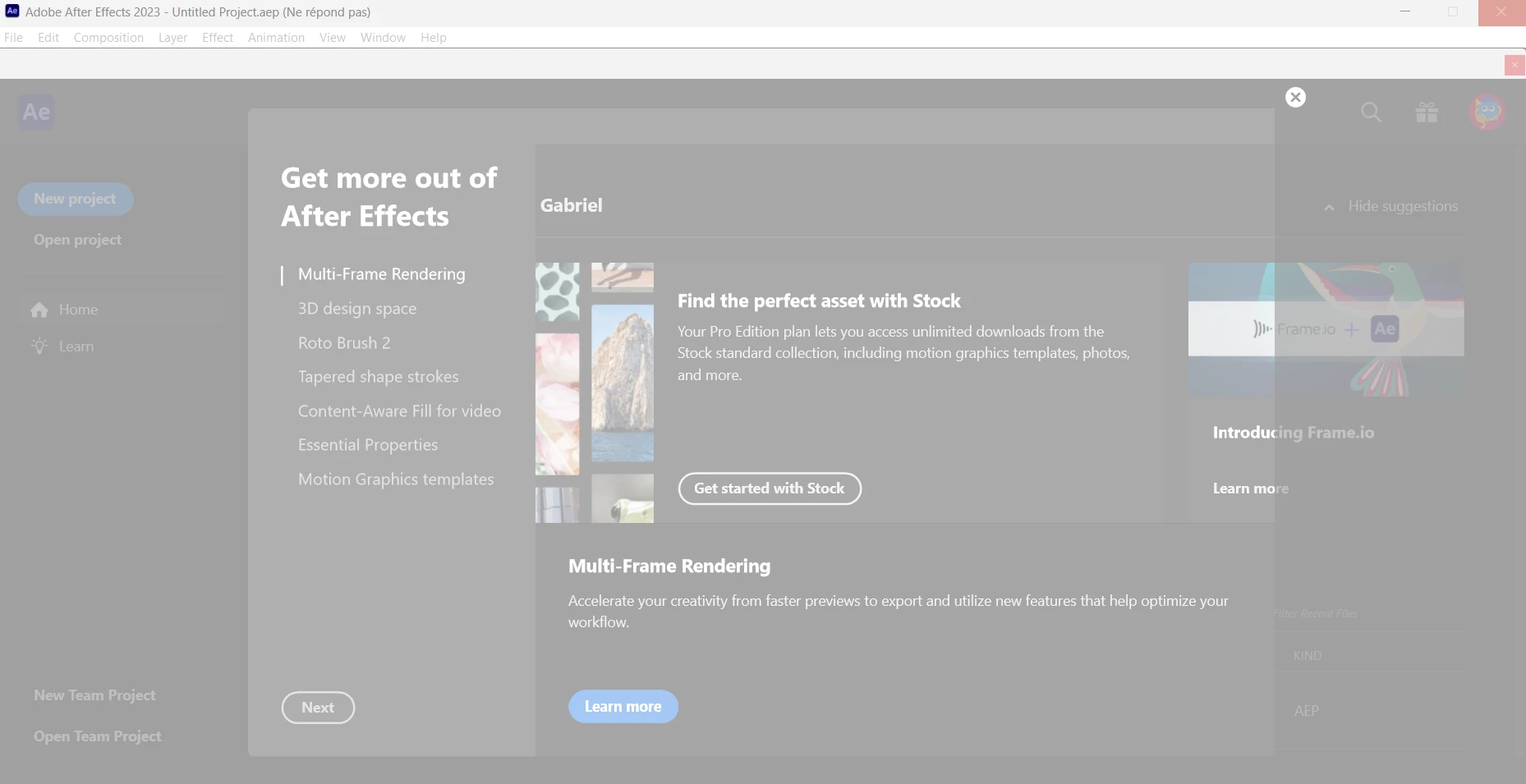Select Essential Properties feature
Screen dimensions: 1526x784
(368, 445)
